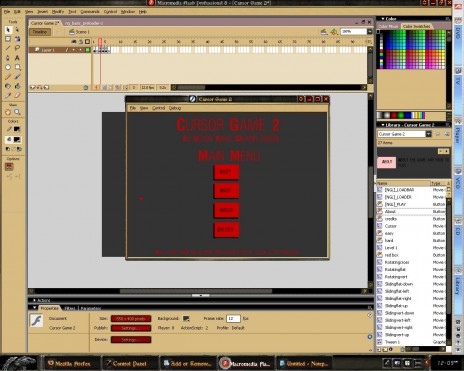Click the Device Settings button
Viewport: 464px width, 371px height.
coord(131,340)
